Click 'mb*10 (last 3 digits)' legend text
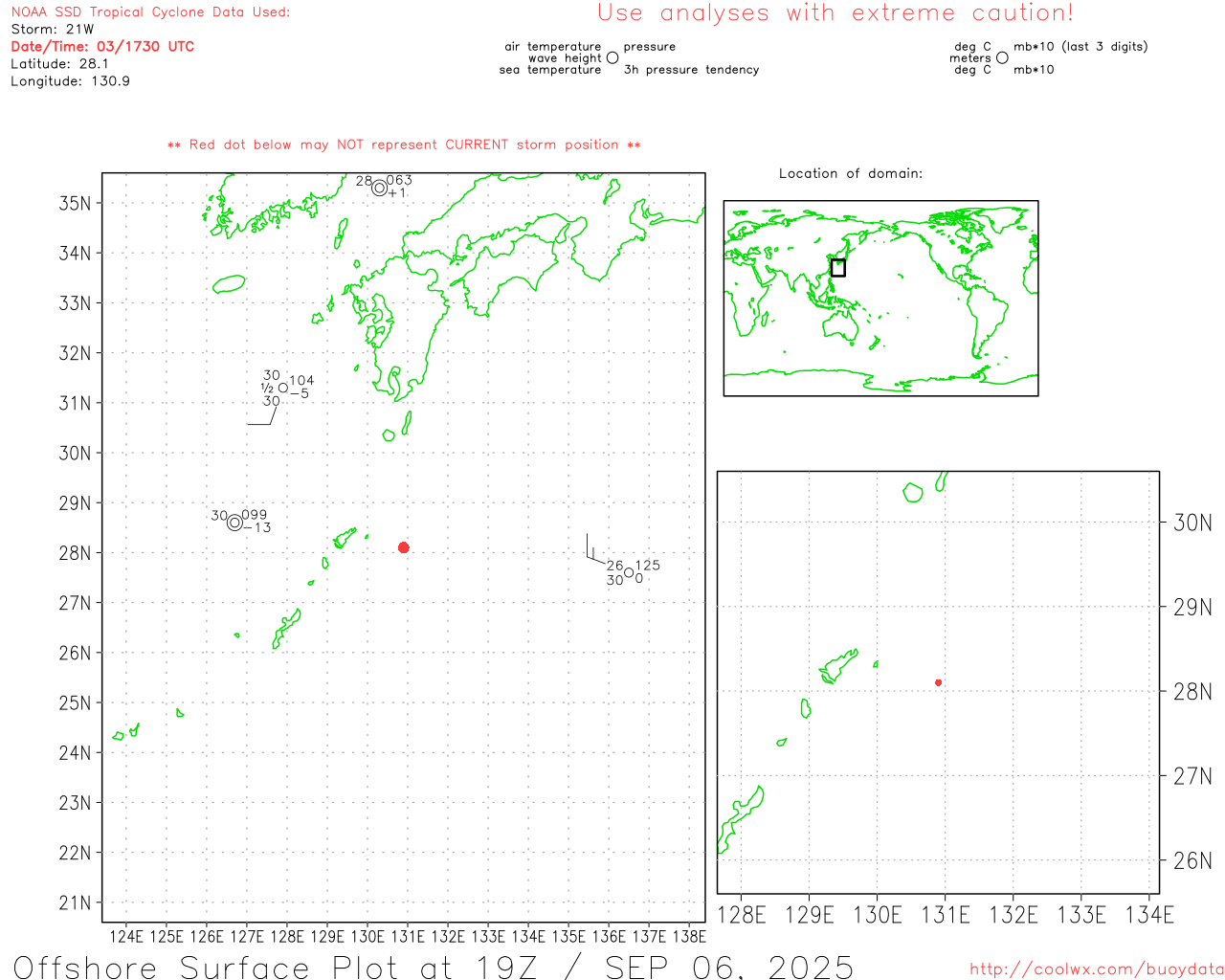Image resolution: width=1225 pixels, height=980 pixels. [1080, 47]
